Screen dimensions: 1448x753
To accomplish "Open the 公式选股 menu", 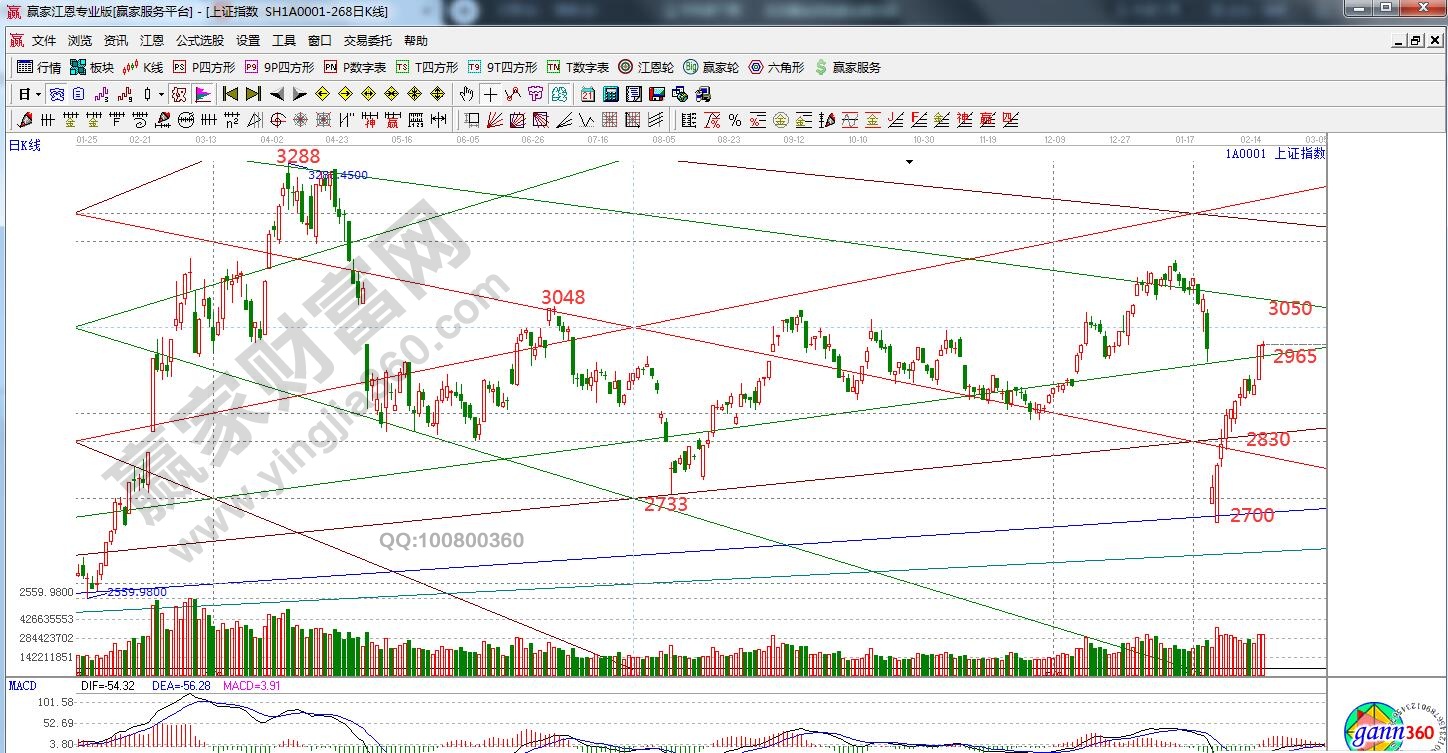I will 200,41.
